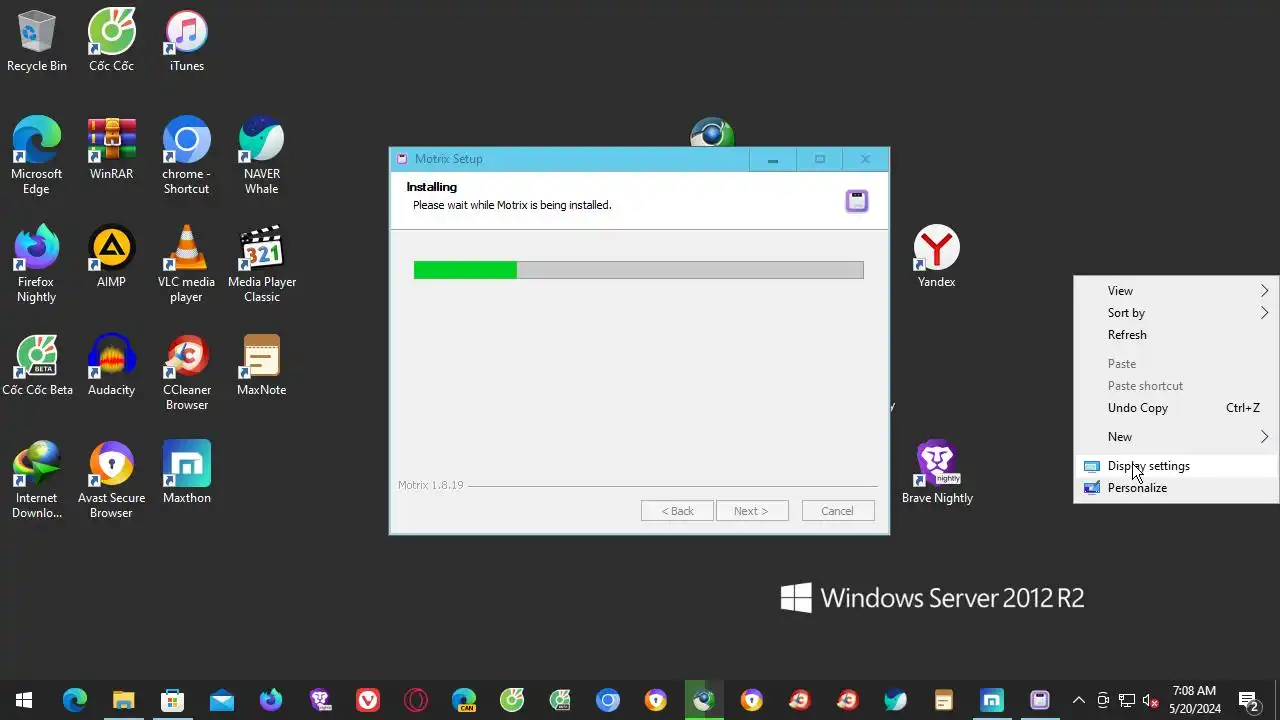
Task: Select the NAVER Whale desktop icon
Action: [261, 156]
